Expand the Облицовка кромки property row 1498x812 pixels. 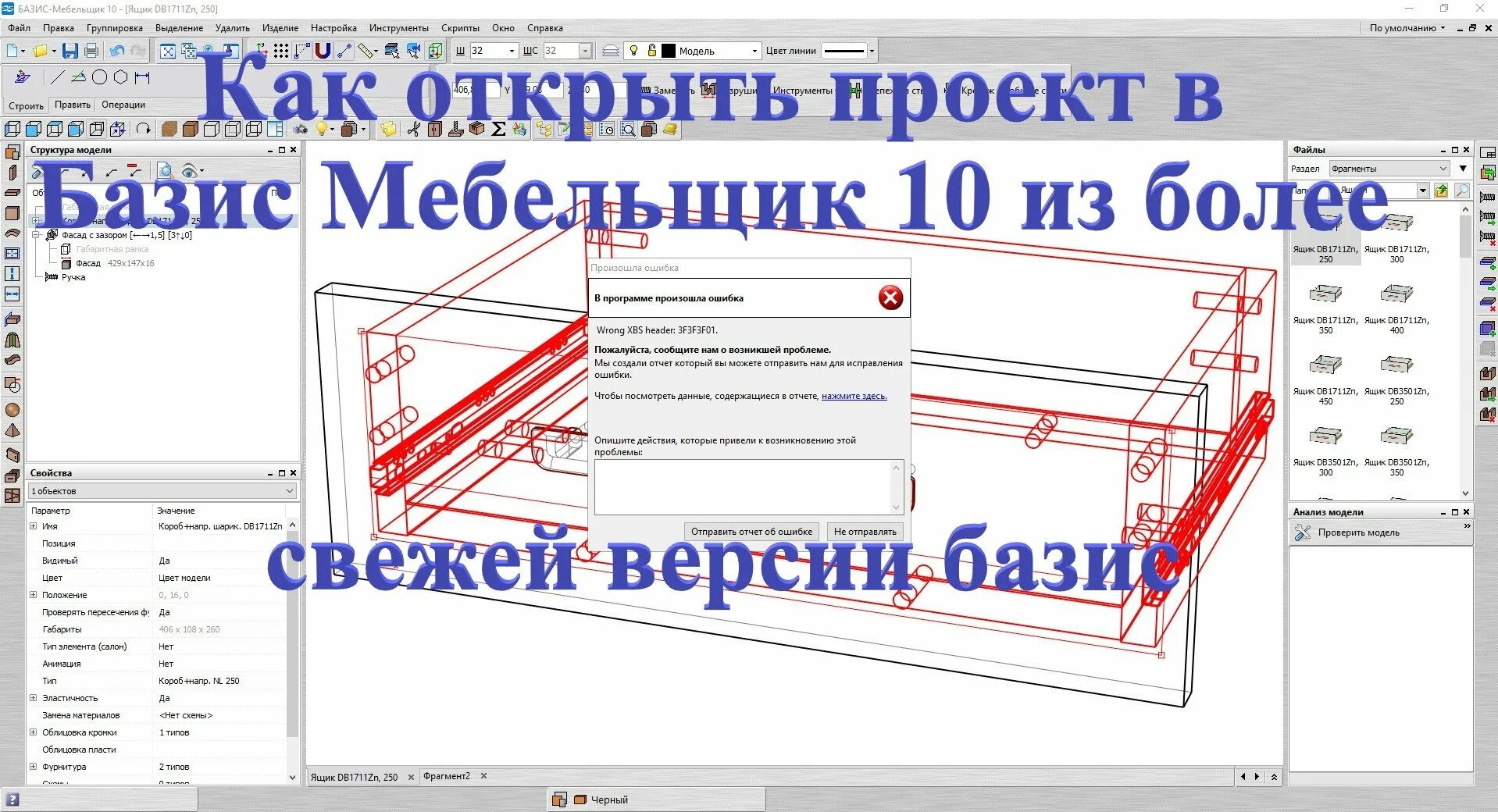point(33,732)
